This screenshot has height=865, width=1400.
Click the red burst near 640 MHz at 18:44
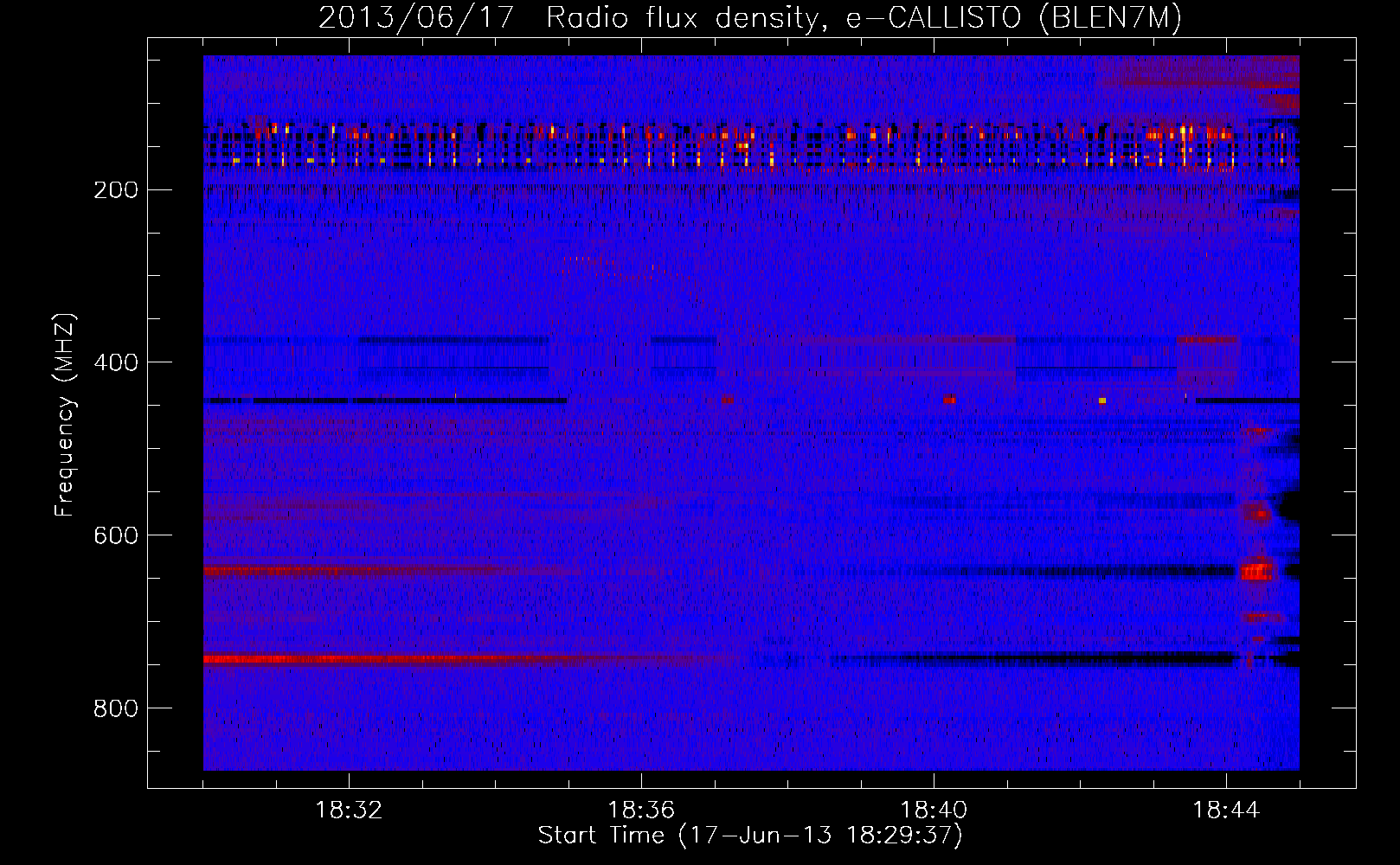(x=1256, y=572)
